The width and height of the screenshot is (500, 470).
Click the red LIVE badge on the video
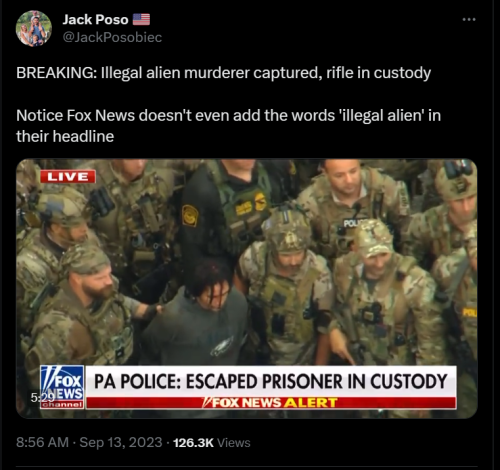pos(68,176)
